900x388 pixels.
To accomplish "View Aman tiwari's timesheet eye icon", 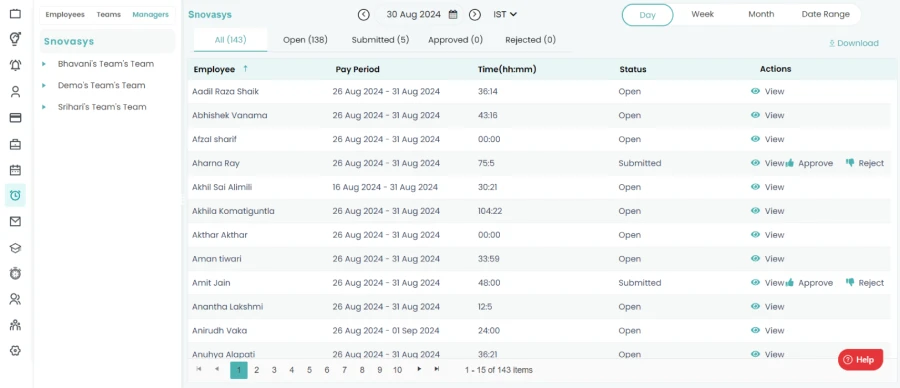I will tap(755, 259).
